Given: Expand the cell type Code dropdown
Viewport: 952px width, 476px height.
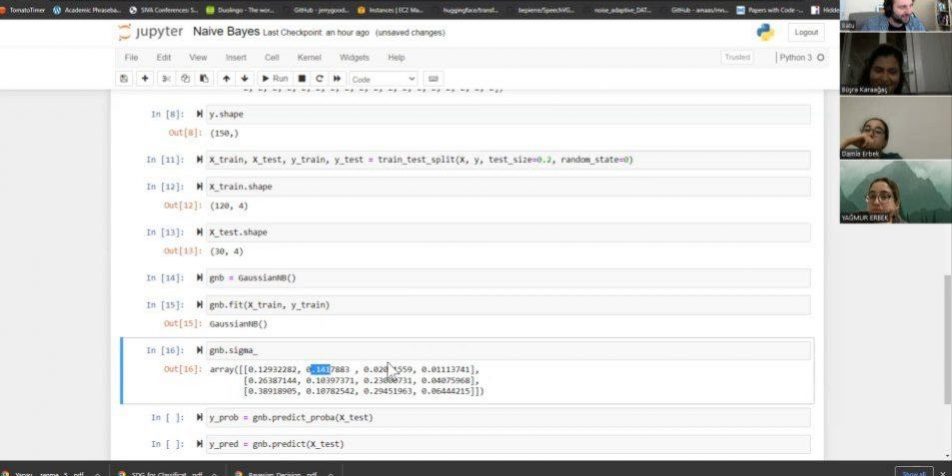Looking at the screenshot, I should point(383,78).
